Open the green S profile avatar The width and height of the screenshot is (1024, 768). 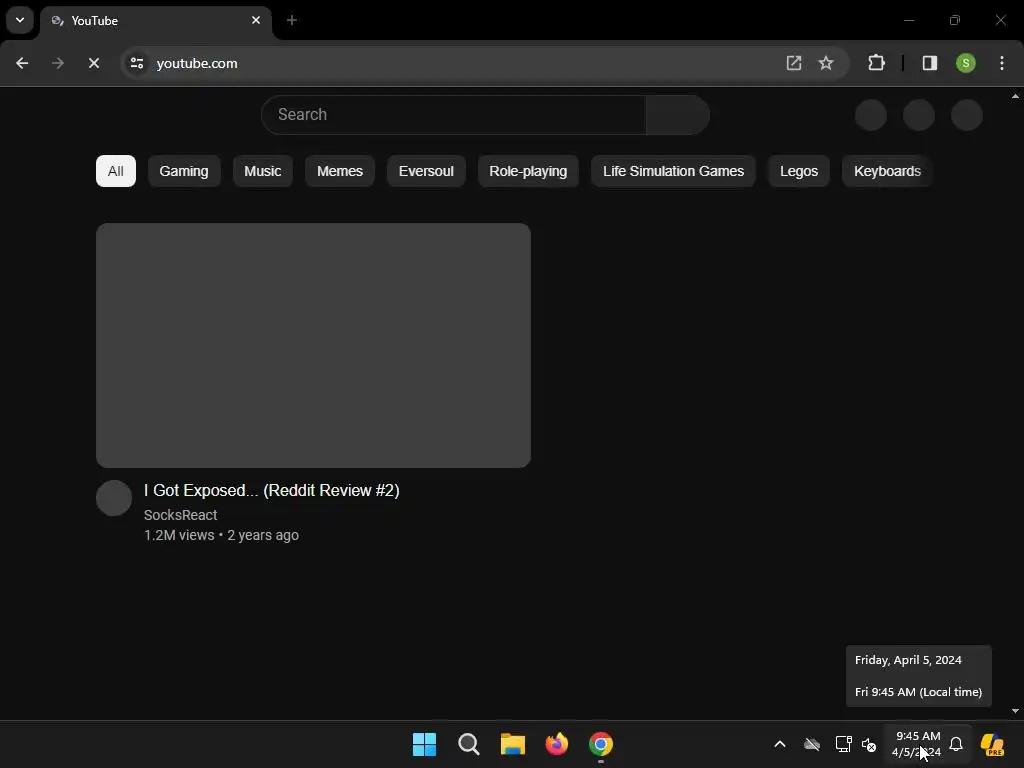965,63
